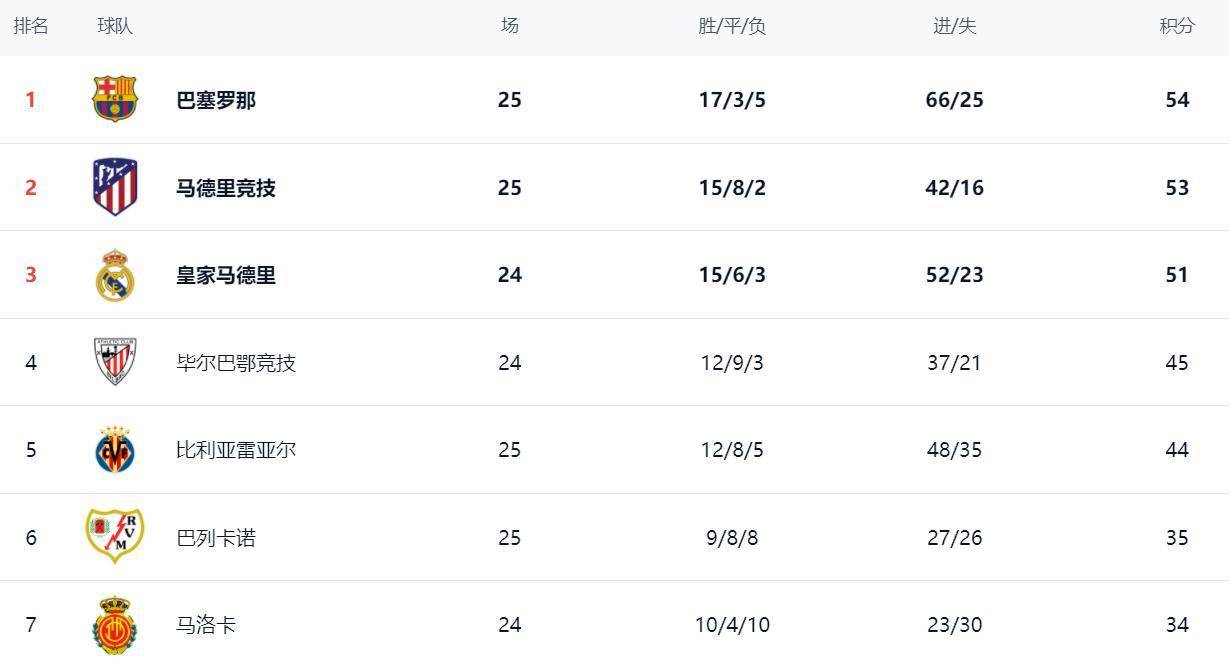Open the 巴列卡诺 team page
Viewport: 1229px width, 664px height.
point(216,538)
